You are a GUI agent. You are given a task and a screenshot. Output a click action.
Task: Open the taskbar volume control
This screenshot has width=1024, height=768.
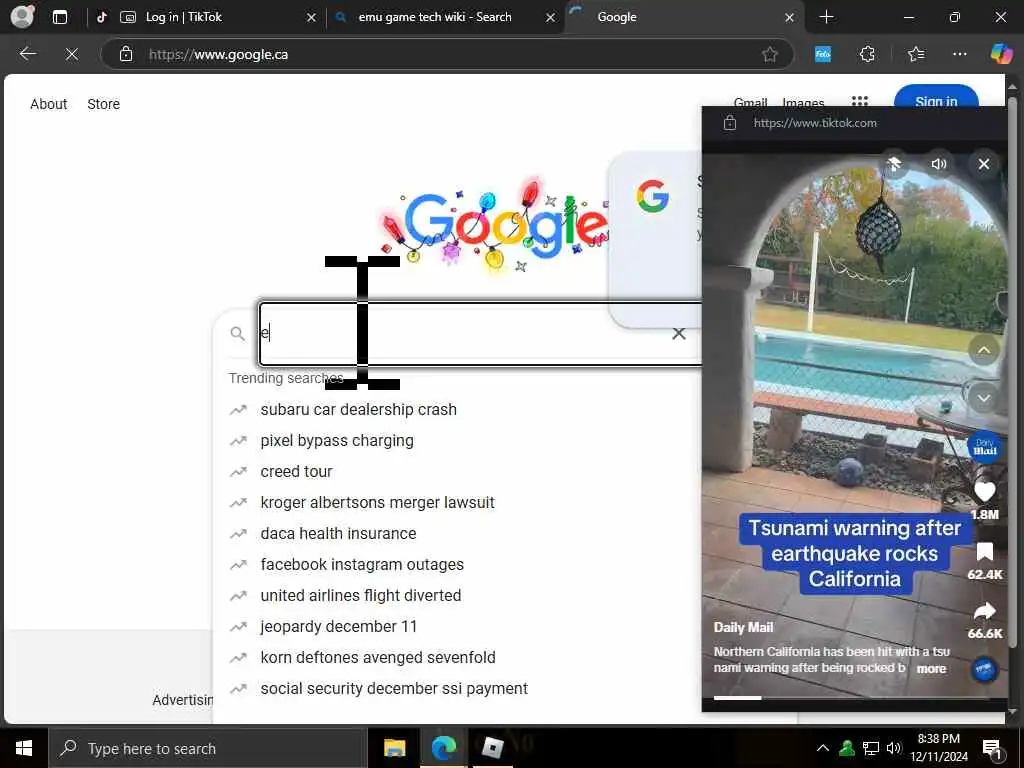[x=894, y=748]
